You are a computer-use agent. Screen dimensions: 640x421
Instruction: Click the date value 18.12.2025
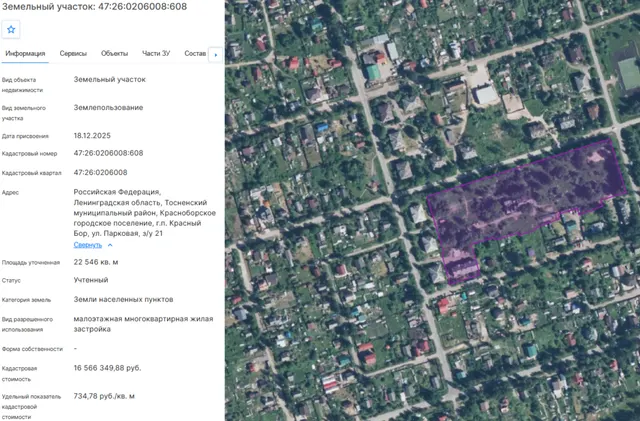pyautogui.click(x=92, y=136)
